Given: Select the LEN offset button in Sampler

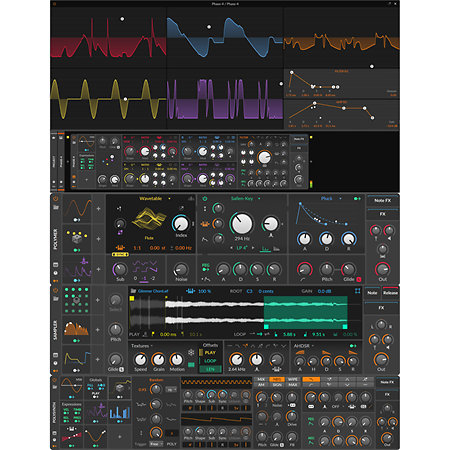Looking at the screenshot, I should (x=210, y=369).
